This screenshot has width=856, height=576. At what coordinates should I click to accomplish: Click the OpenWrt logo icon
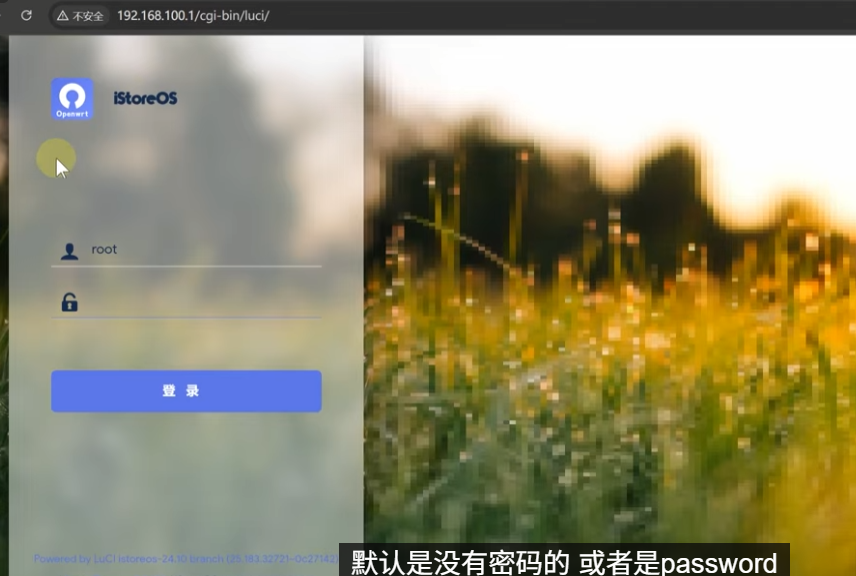72,99
